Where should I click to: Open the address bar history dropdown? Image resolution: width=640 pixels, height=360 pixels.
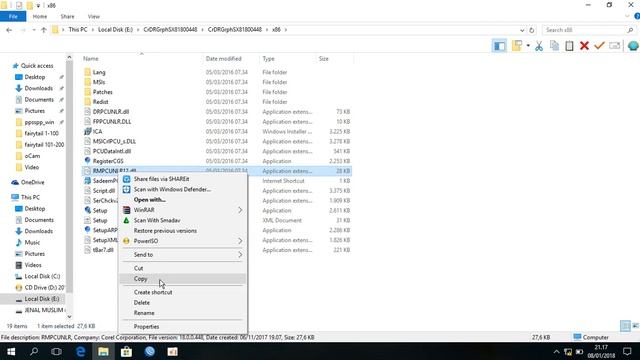pyautogui.click(x=522, y=30)
